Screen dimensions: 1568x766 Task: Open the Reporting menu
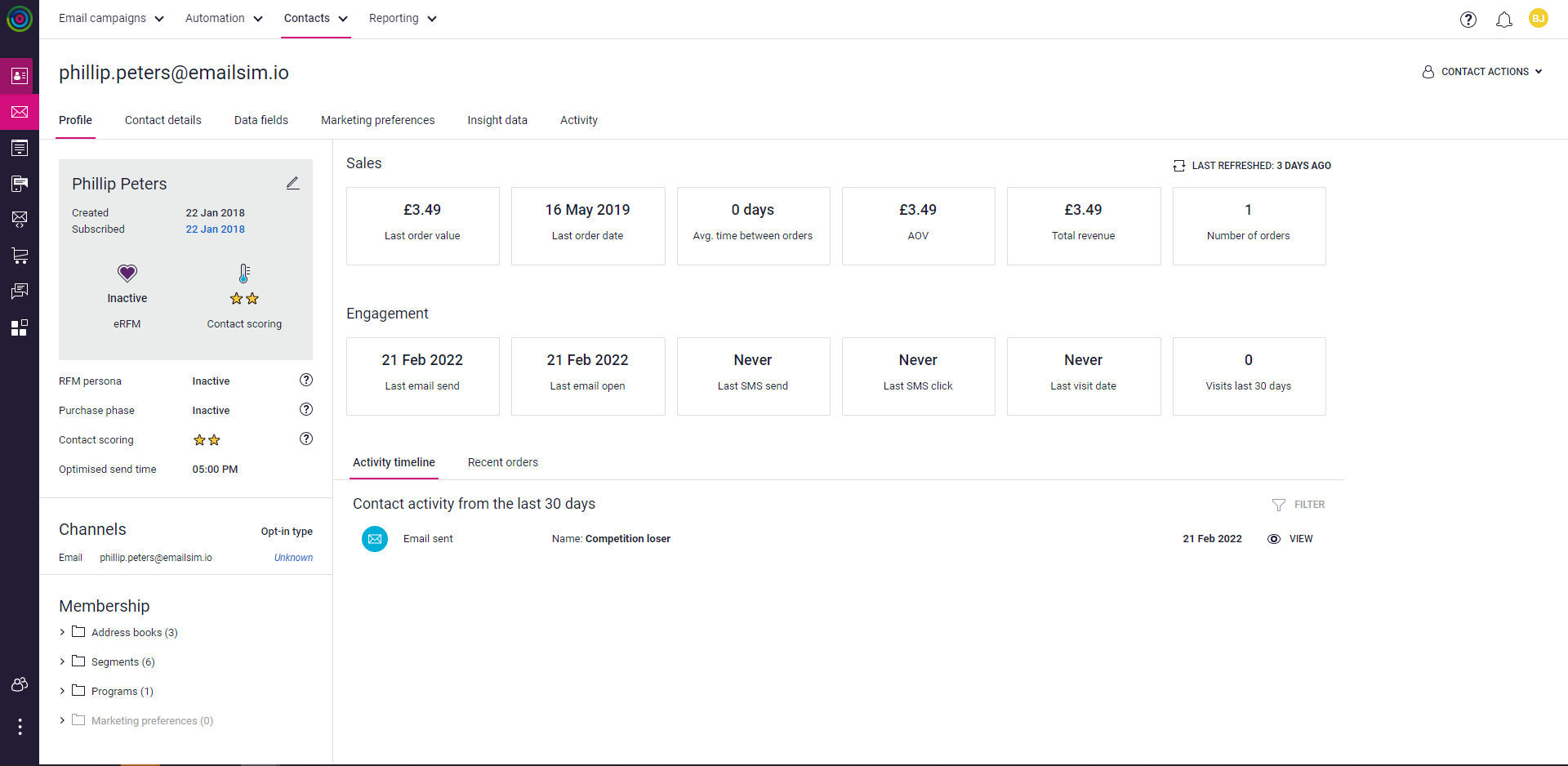(x=402, y=18)
